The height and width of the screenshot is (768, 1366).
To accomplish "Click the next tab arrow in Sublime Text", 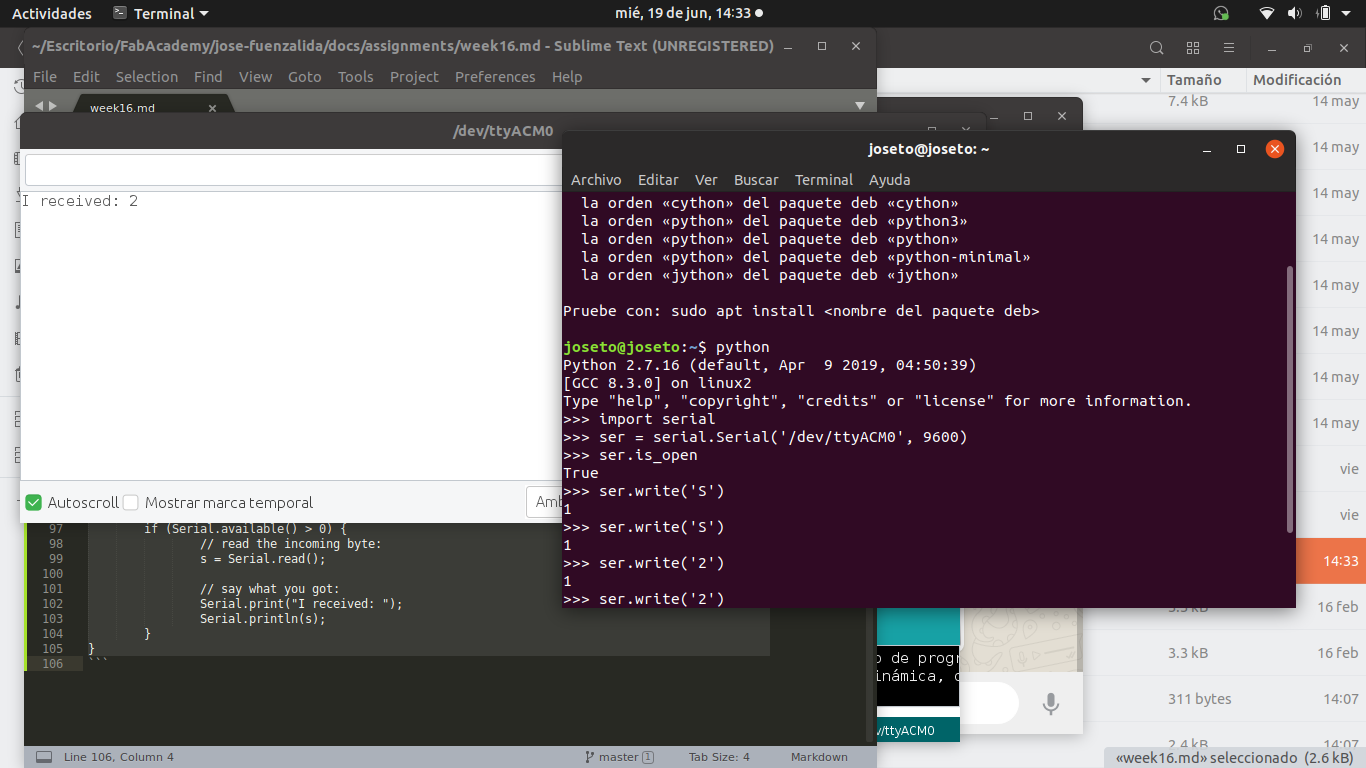I will 53,105.
